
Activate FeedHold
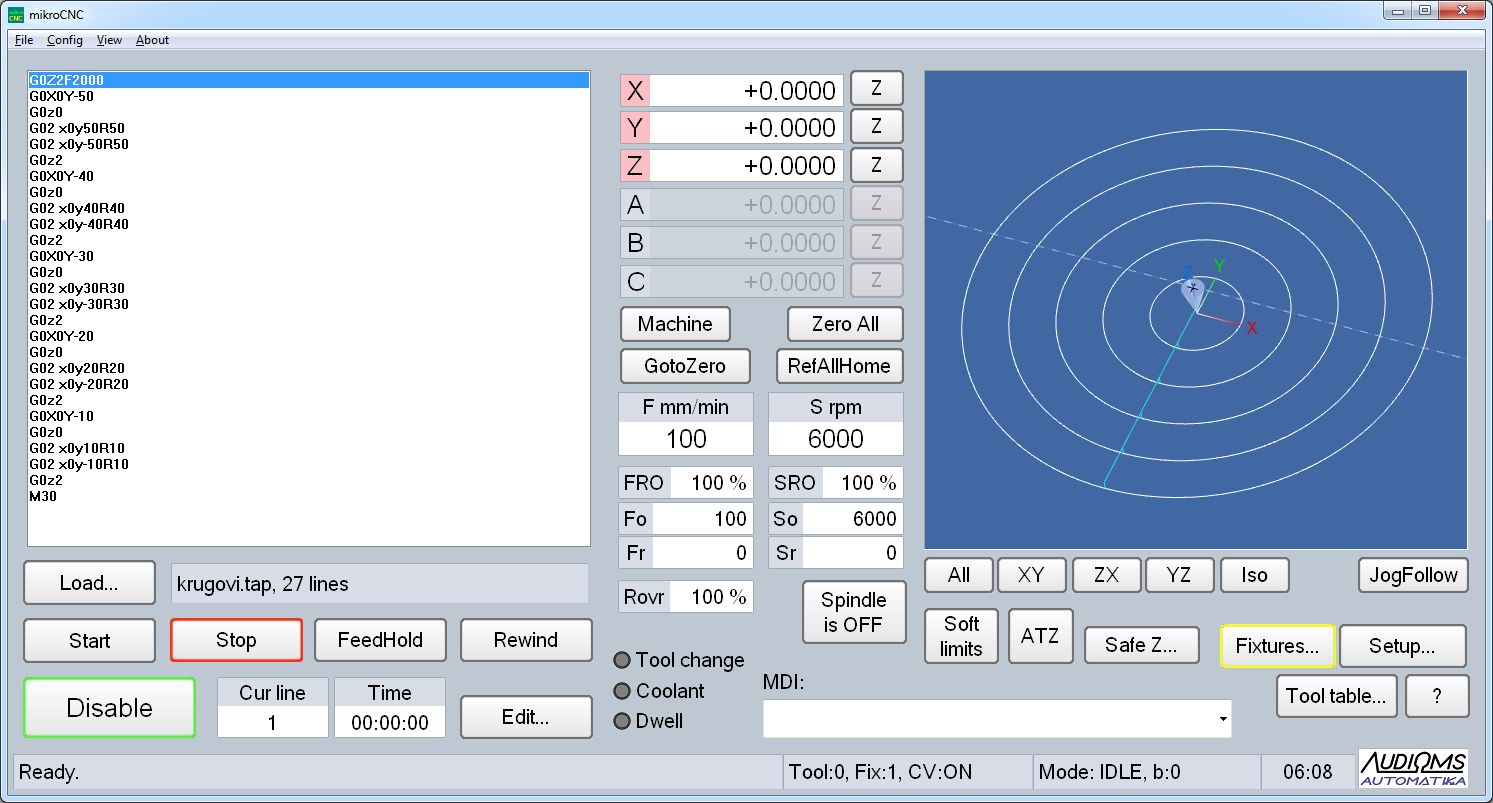(380, 640)
